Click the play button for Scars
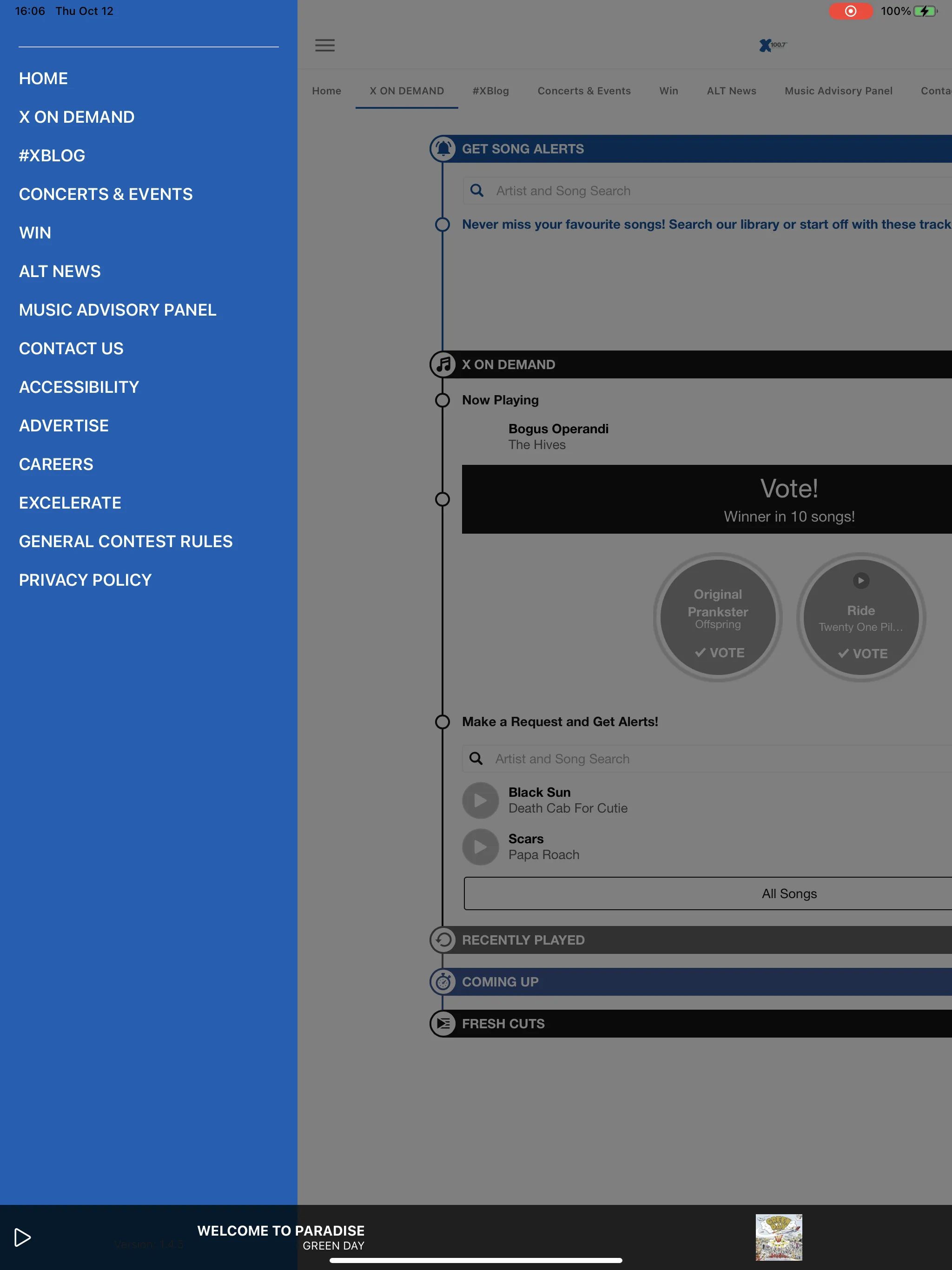The width and height of the screenshot is (952, 1270). click(x=480, y=846)
